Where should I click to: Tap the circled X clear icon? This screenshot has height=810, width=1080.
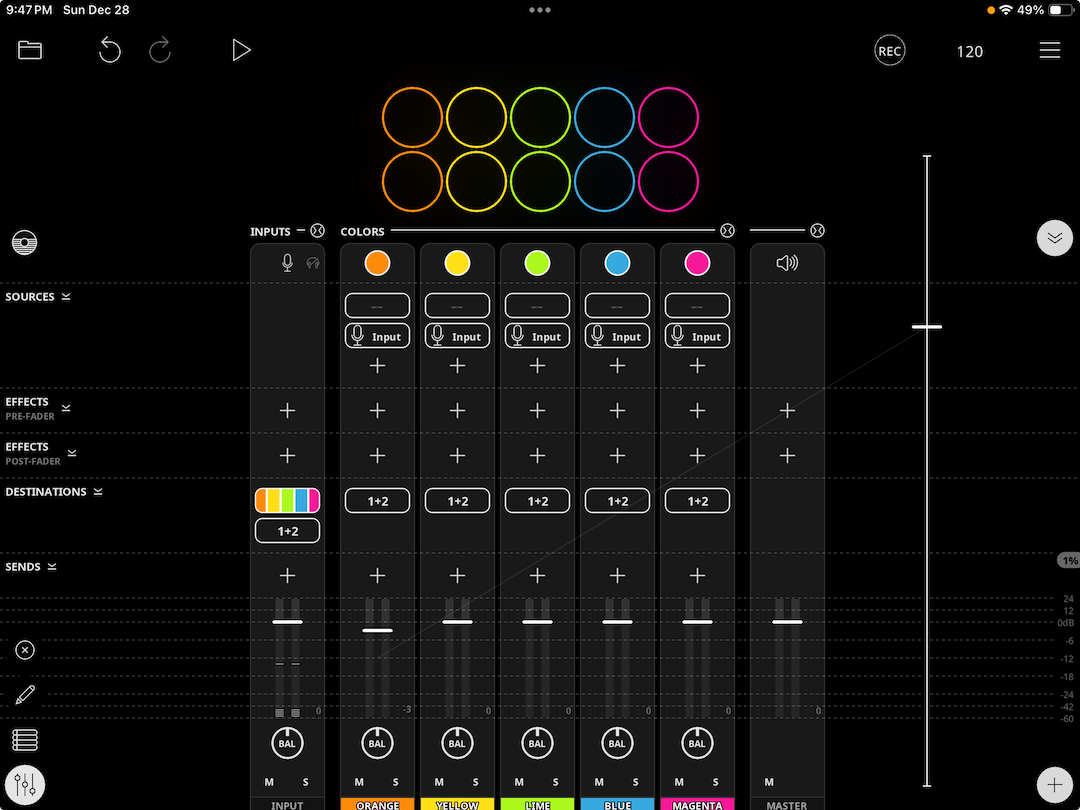tap(25, 650)
